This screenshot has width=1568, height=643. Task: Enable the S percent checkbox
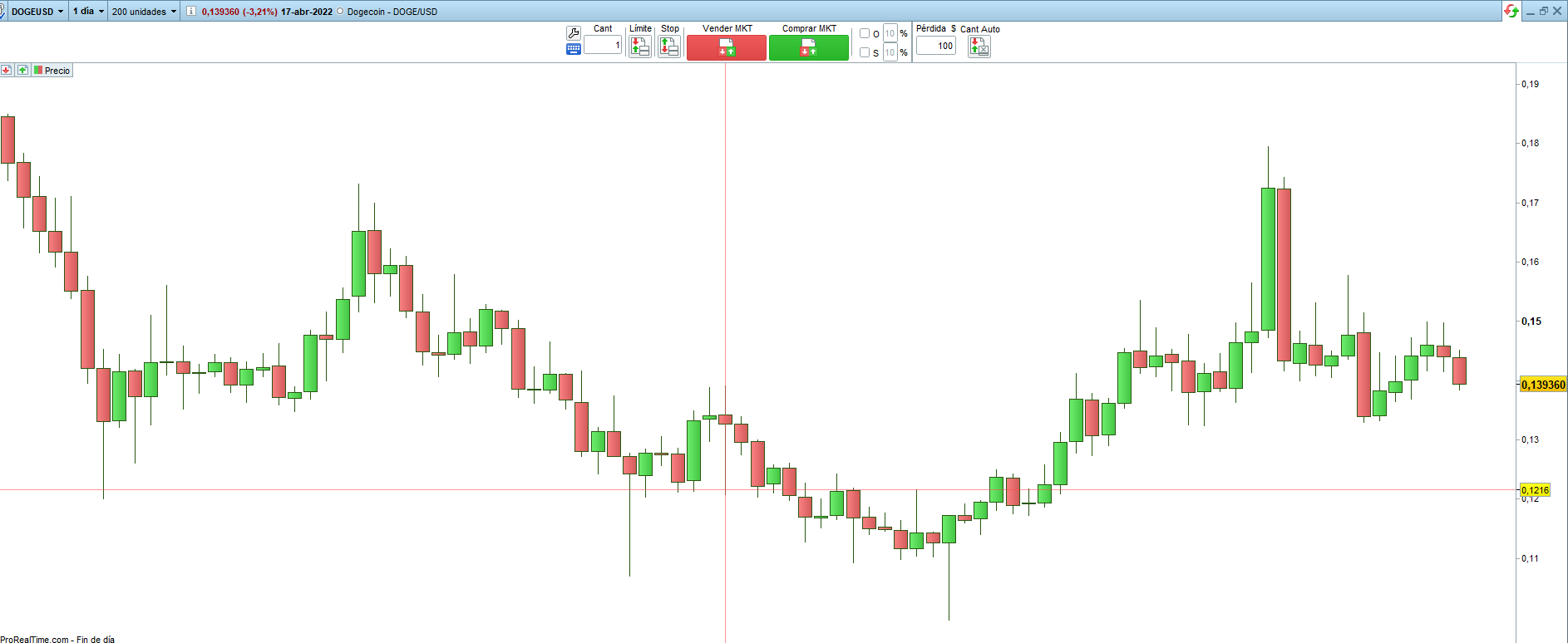pyautogui.click(x=865, y=52)
